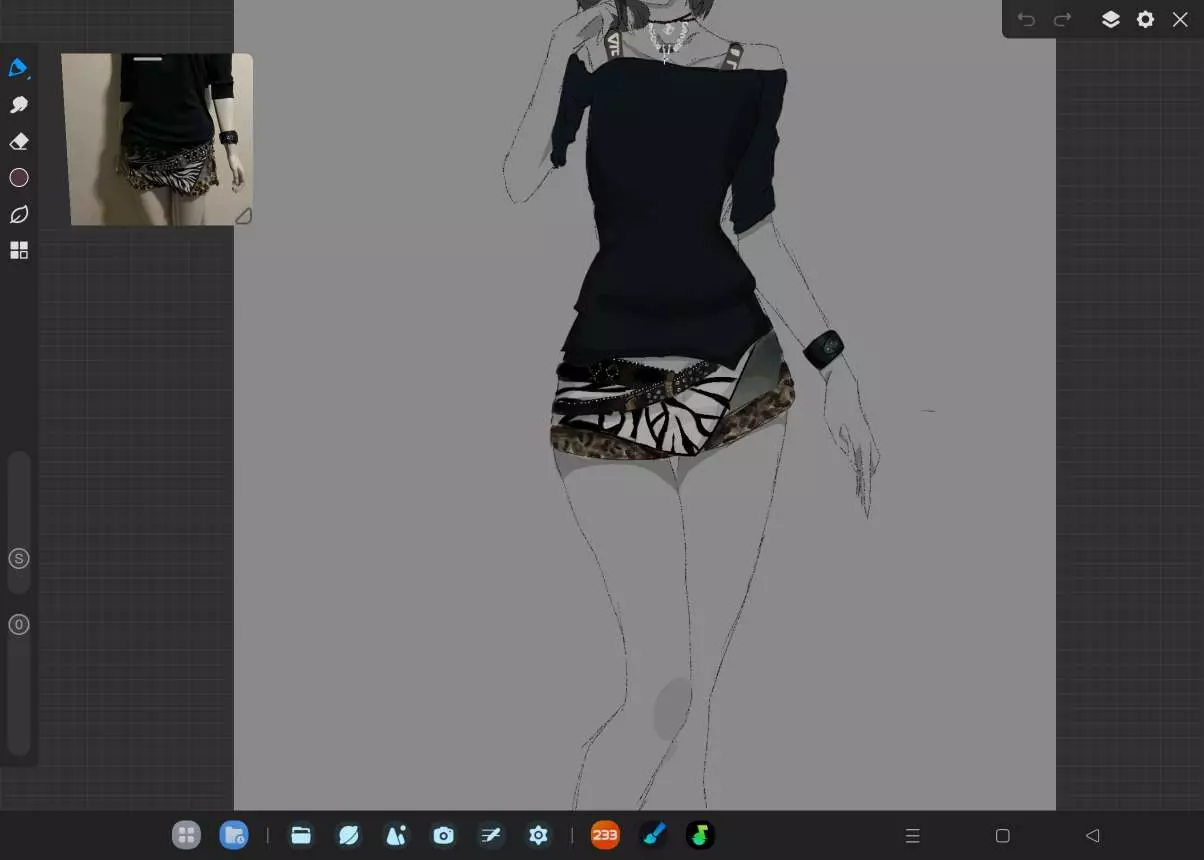1204x860 pixels.
Task: Undo the last stroke
Action: click(1026, 20)
